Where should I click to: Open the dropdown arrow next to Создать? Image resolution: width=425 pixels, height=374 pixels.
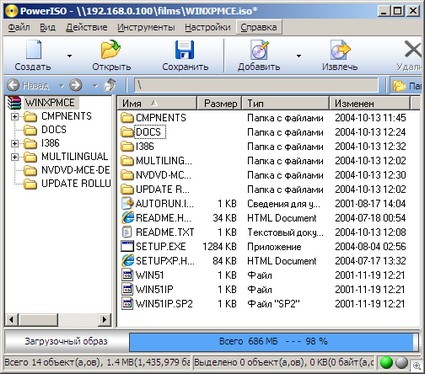69,56
